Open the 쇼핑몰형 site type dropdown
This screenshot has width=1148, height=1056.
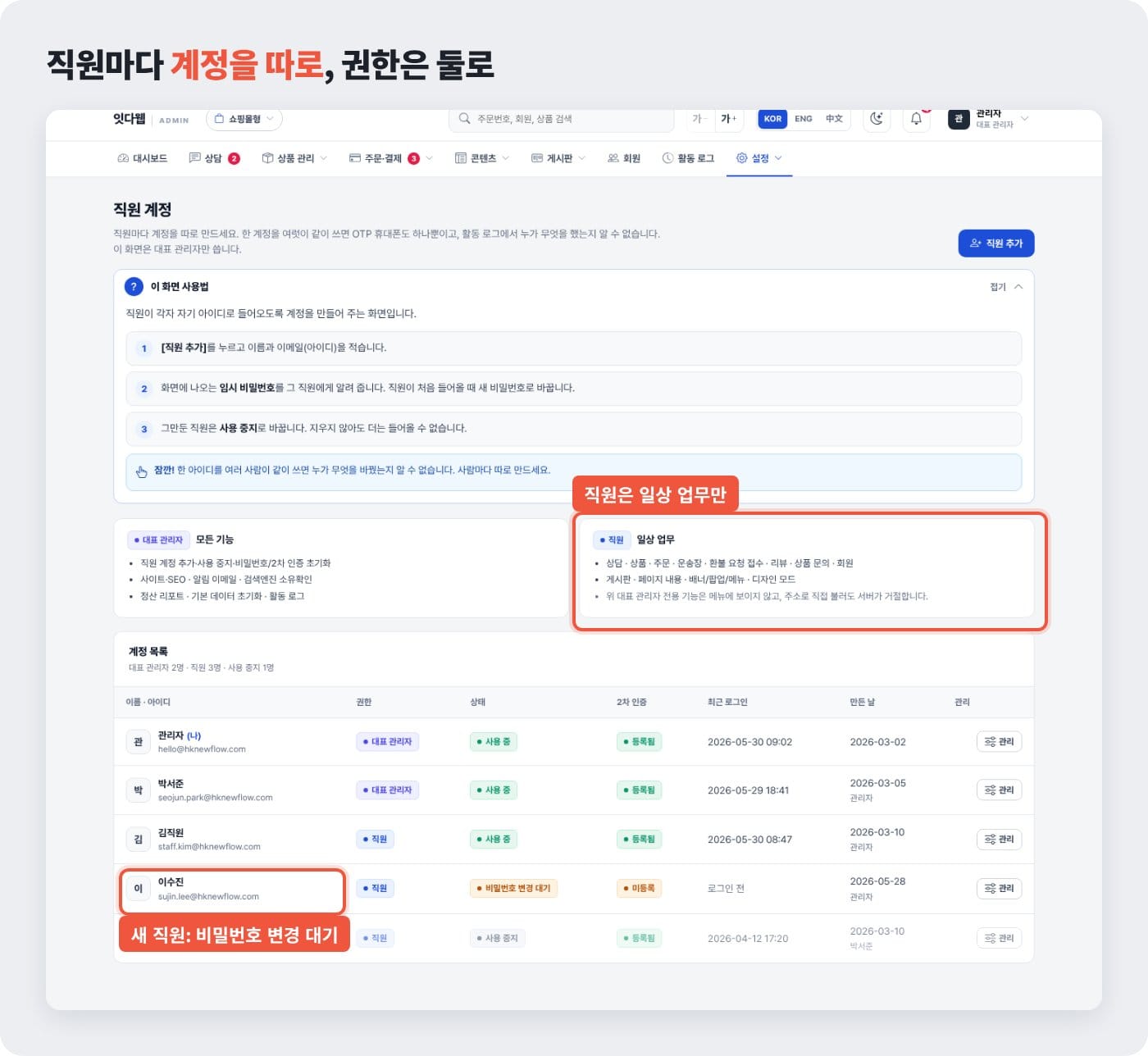point(244,119)
